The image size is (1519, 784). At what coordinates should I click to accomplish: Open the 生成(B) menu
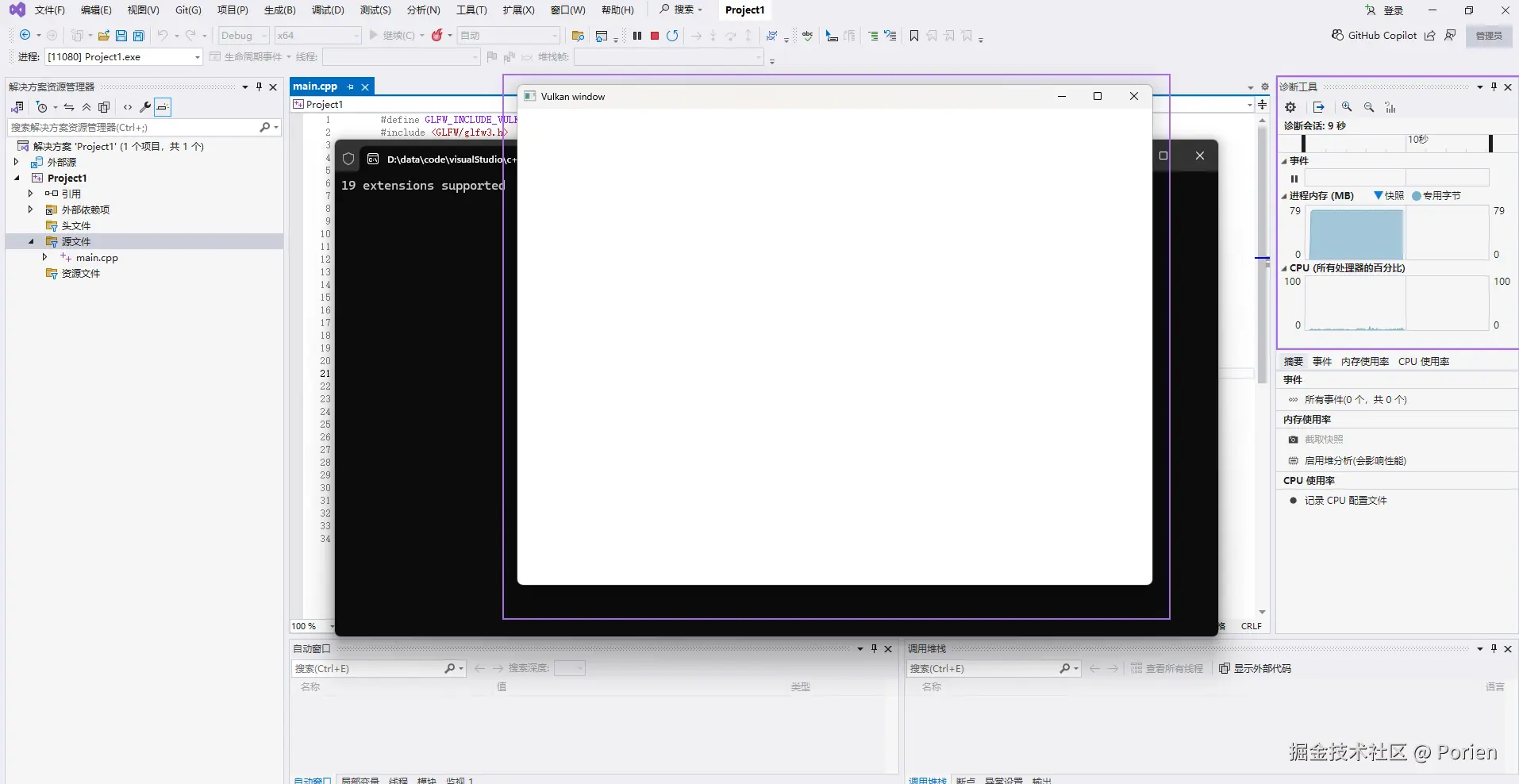coord(279,10)
